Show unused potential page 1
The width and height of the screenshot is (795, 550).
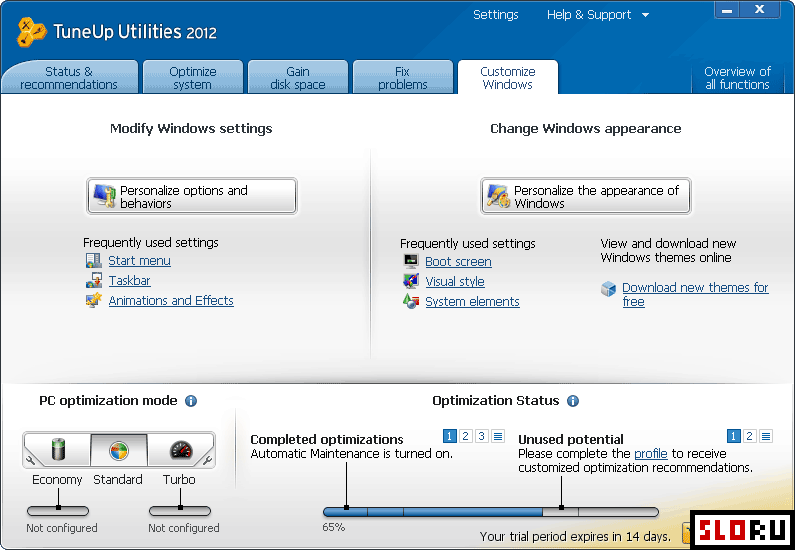click(x=733, y=436)
